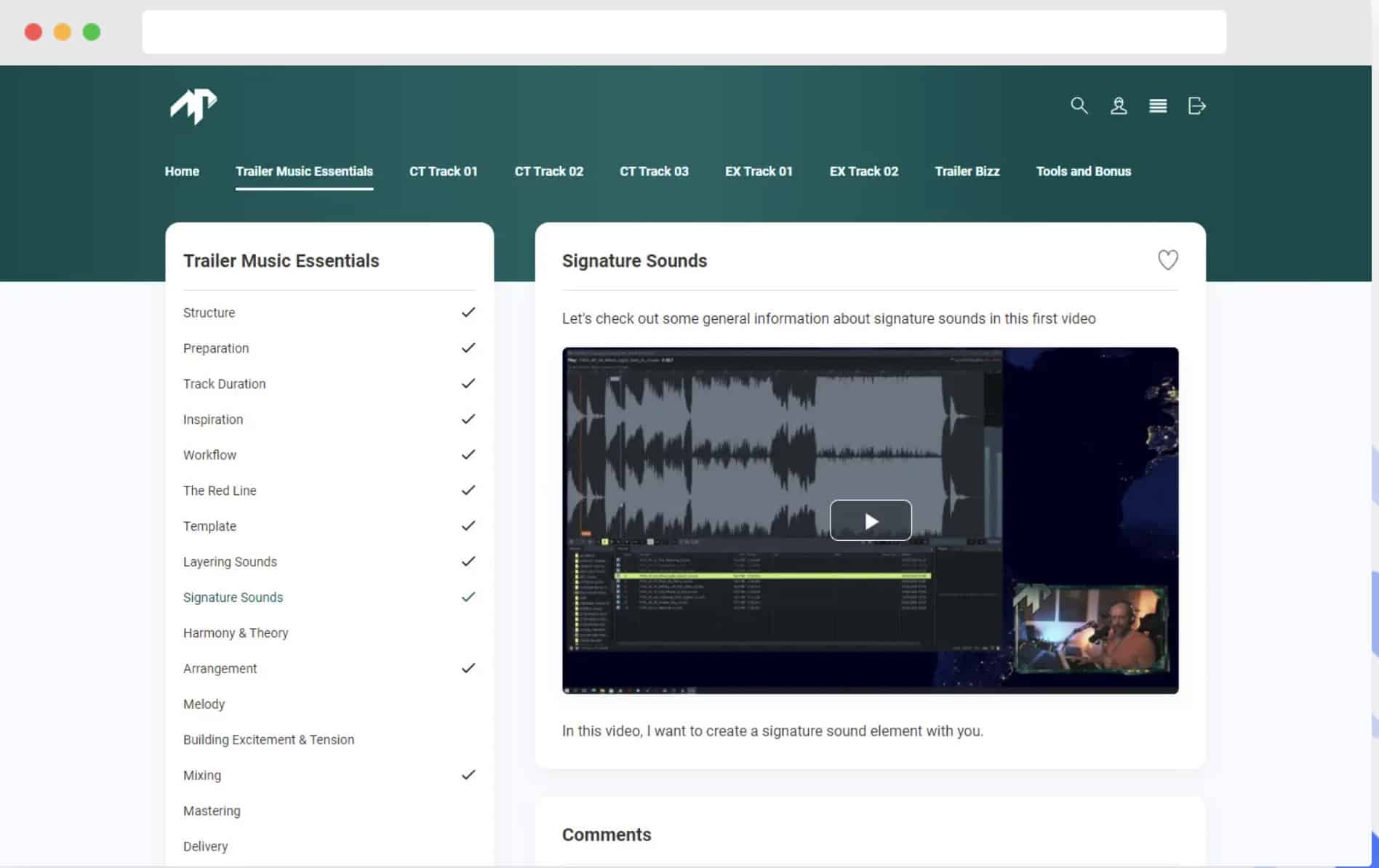Toggle the checkmark next to Arrangement

[x=468, y=667]
